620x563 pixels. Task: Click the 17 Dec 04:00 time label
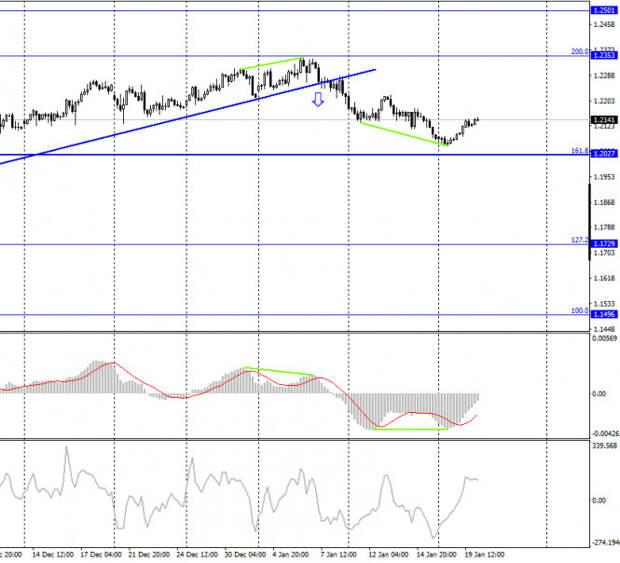(102, 553)
